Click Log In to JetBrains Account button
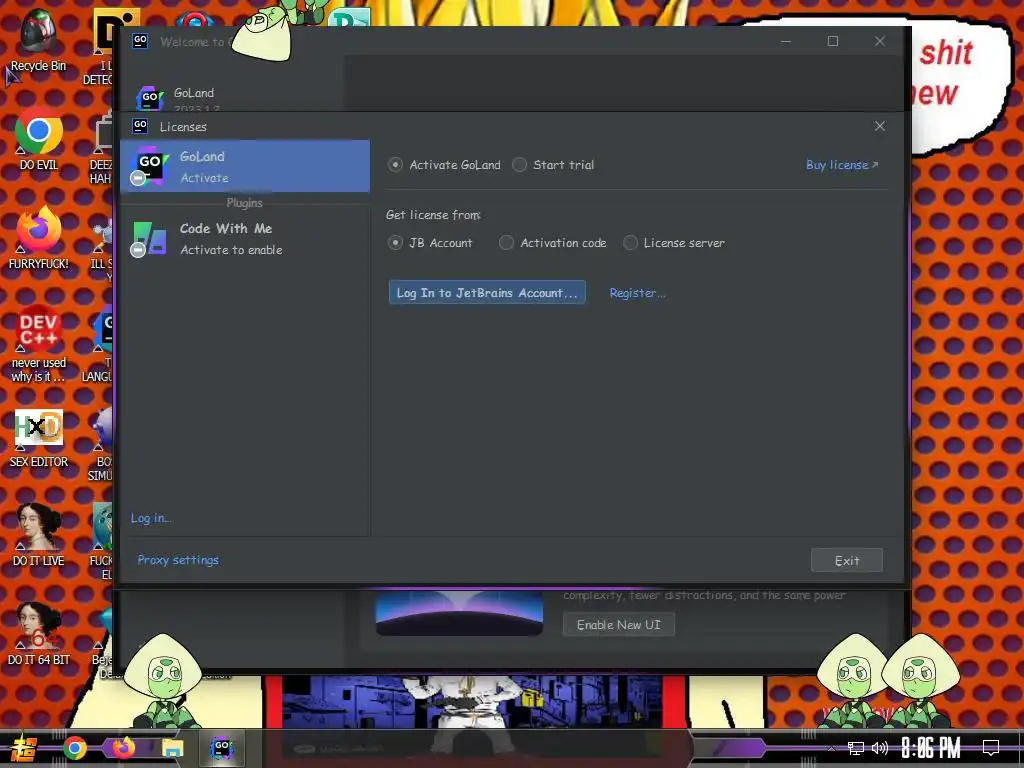 coord(487,293)
